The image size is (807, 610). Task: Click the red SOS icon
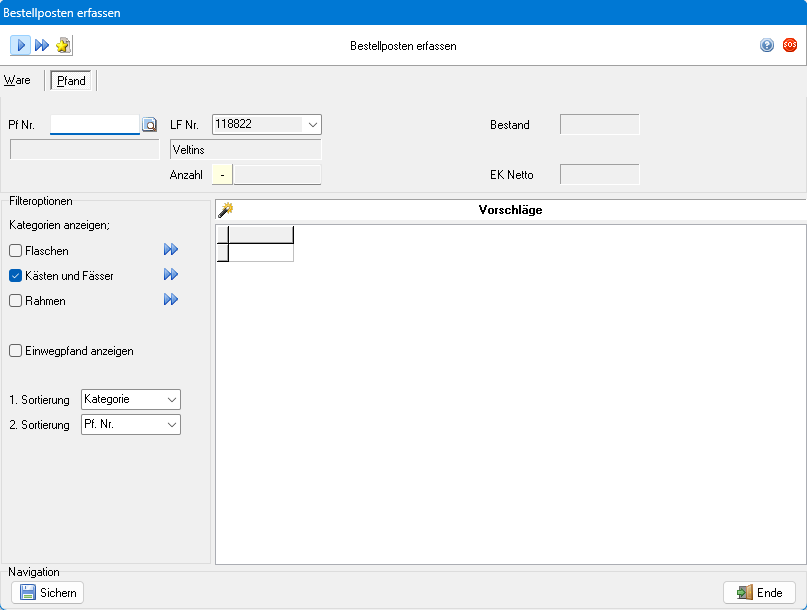tap(790, 45)
